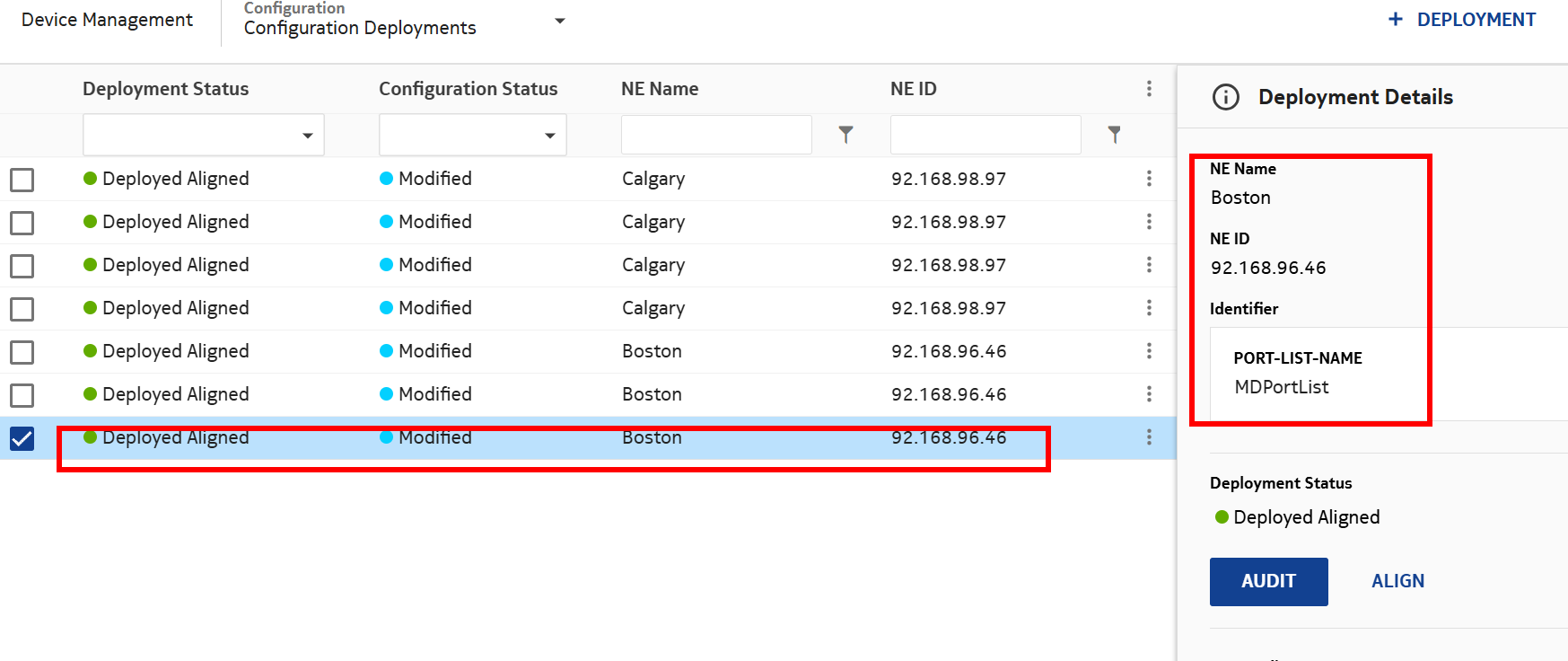Select the checkbox of the first Boston row

[22, 352]
